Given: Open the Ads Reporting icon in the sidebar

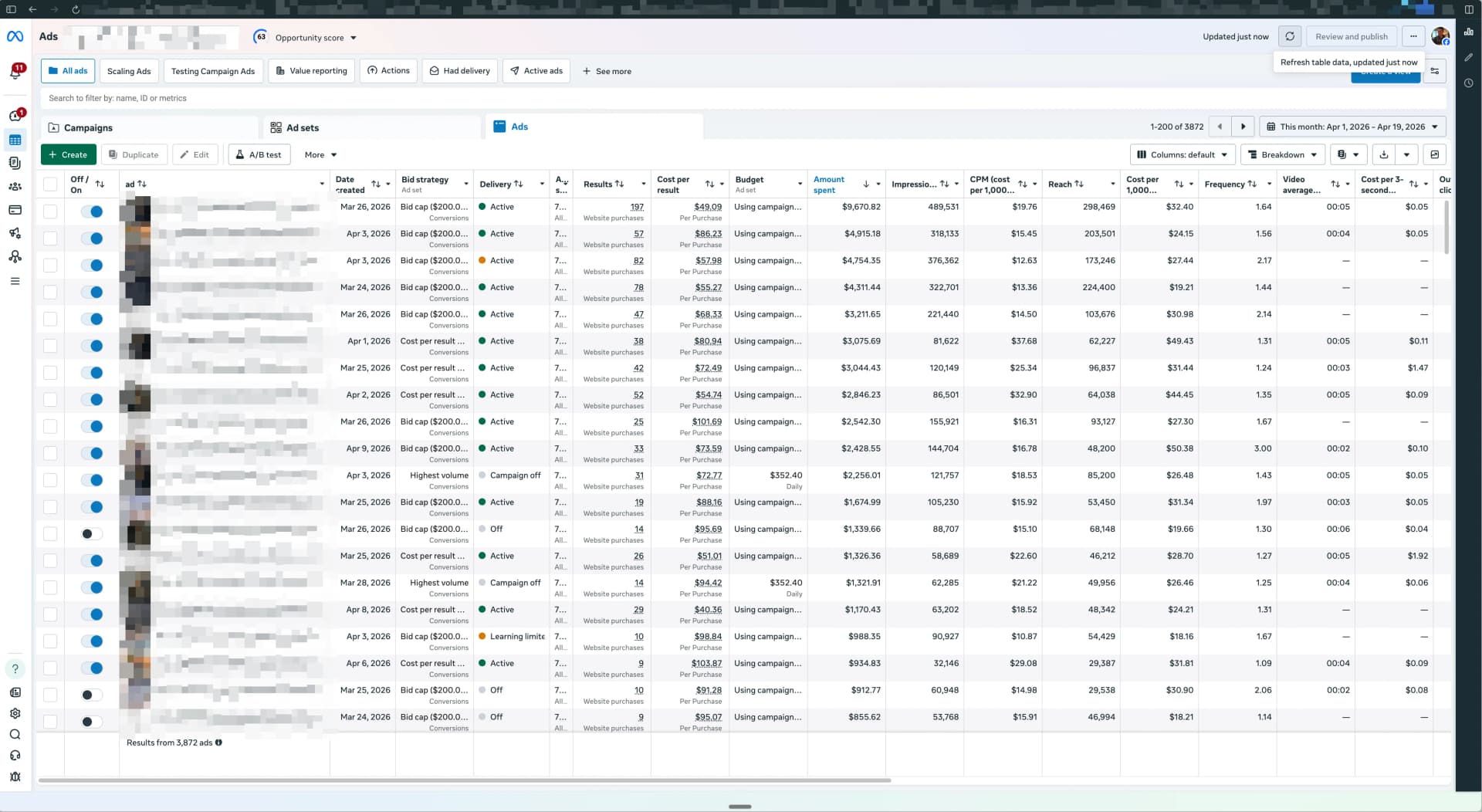Looking at the screenshot, I should pyautogui.click(x=15, y=163).
